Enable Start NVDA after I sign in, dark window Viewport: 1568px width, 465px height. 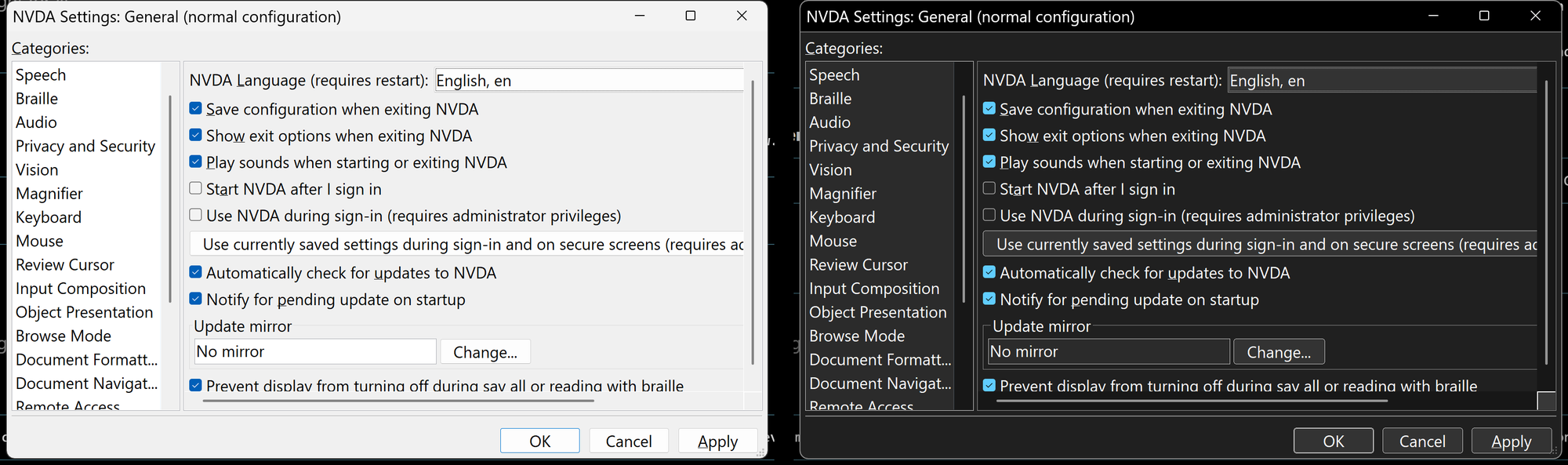(989, 188)
